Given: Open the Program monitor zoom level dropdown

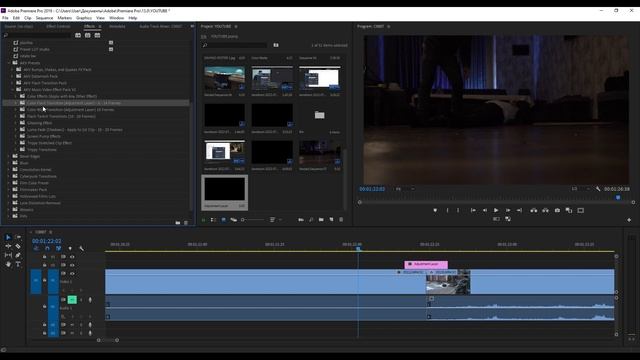Looking at the screenshot, I should click(x=405, y=189).
